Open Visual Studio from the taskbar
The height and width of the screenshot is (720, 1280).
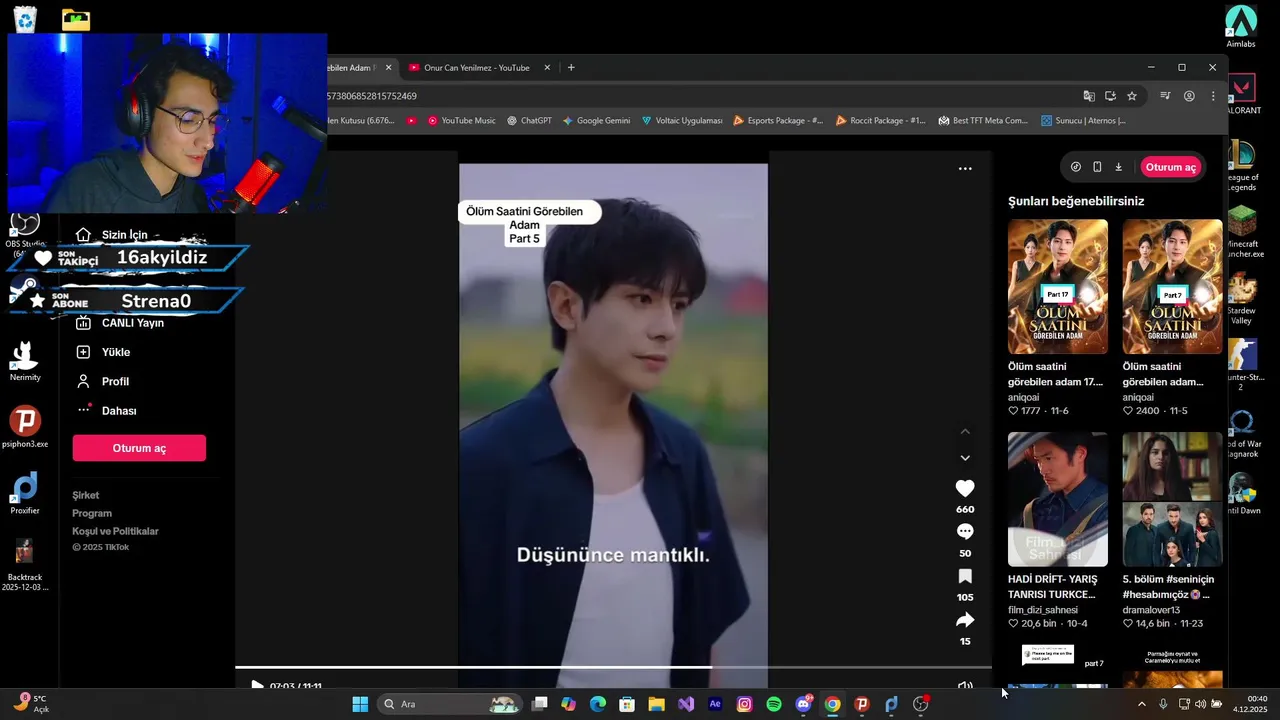click(x=686, y=704)
